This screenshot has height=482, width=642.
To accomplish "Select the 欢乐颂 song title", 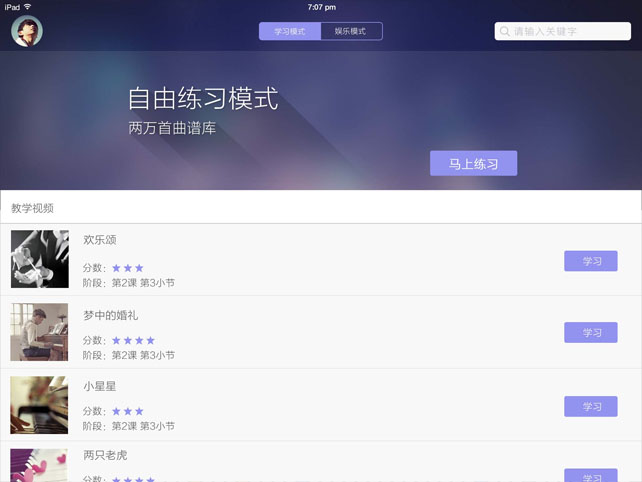I will point(100,240).
